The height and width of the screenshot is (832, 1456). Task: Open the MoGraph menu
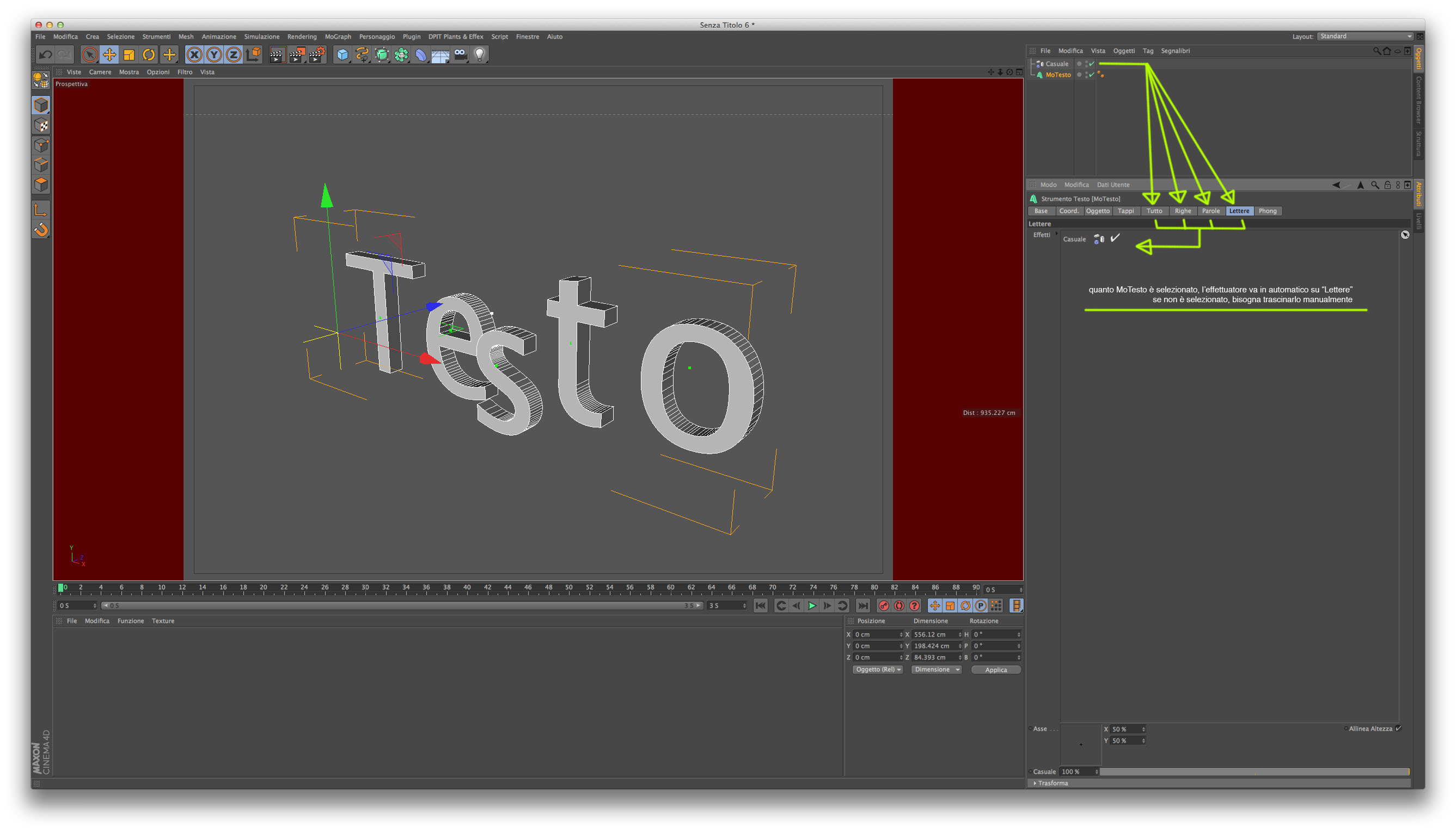click(x=338, y=36)
